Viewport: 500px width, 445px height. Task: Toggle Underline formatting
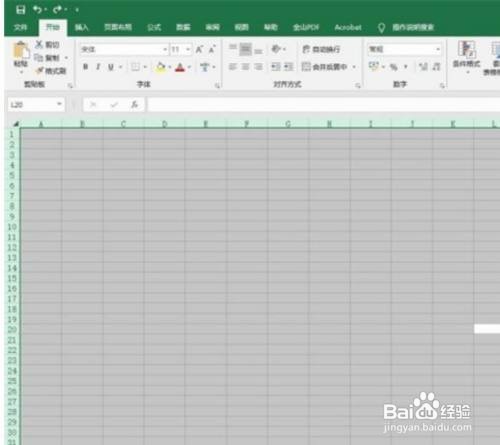(111, 67)
